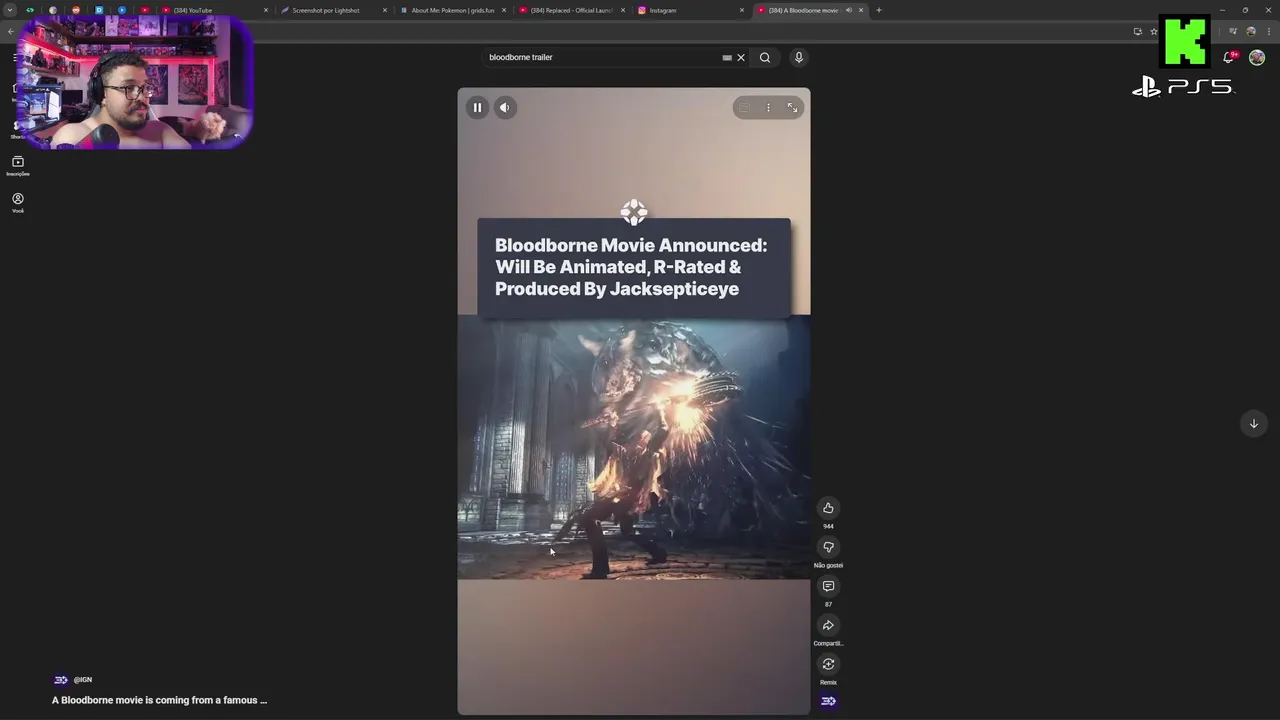Viewport: 1280px width, 720px height.
Task: Click install/cast icon in address bar
Action: point(1137,31)
